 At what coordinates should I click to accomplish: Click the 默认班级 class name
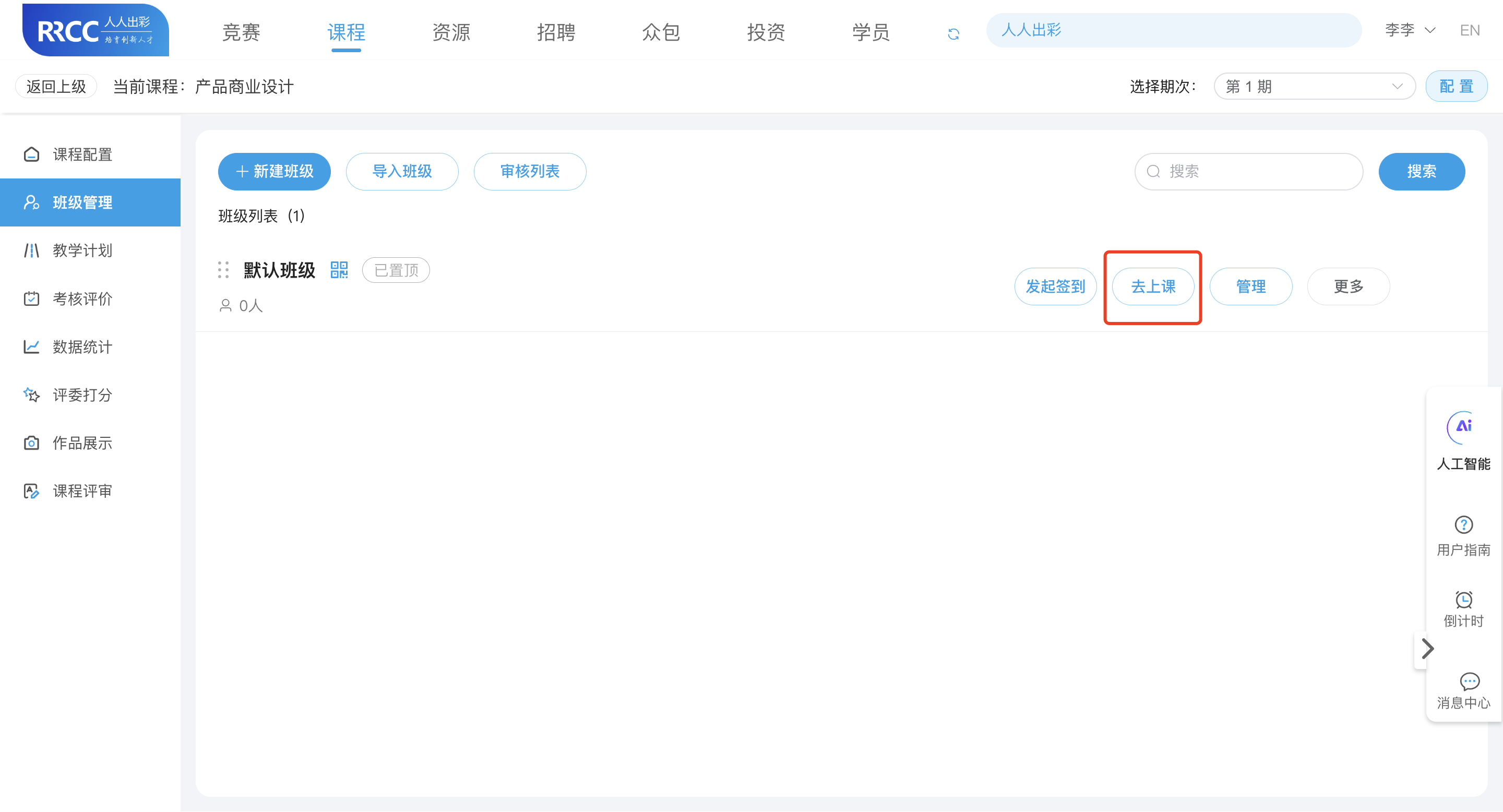pos(280,270)
